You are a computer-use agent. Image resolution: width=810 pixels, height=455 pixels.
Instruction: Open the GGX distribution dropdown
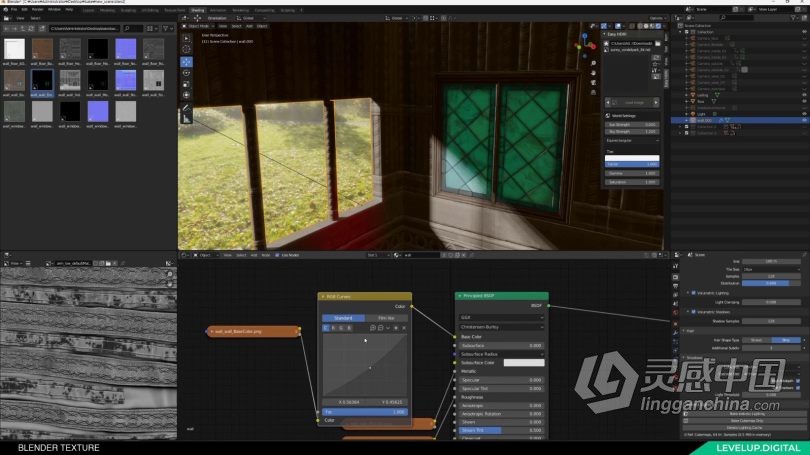(501, 318)
